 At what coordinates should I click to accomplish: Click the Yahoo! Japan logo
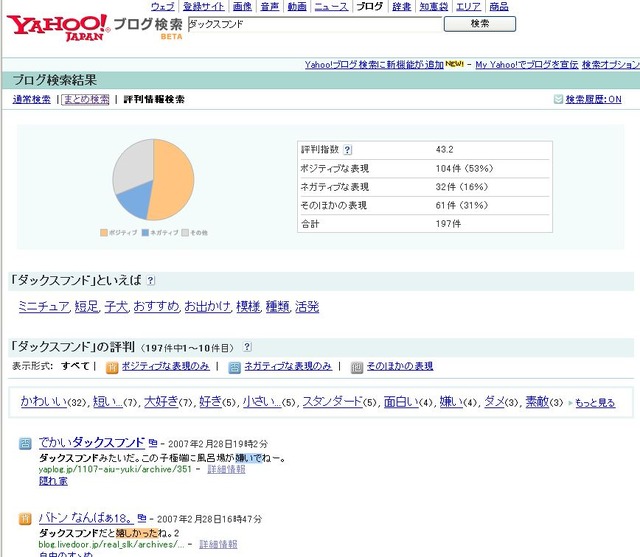(57, 27)
